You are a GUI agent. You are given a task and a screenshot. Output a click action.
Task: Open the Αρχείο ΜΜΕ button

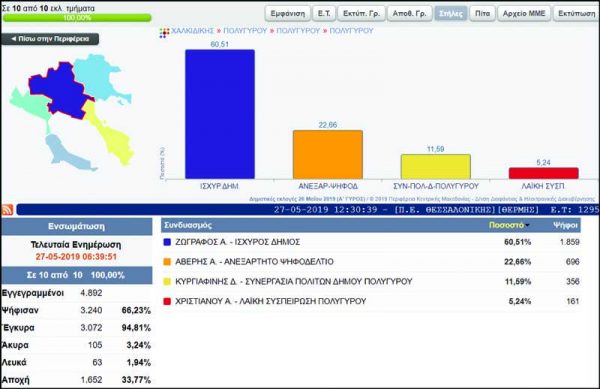(x=524, y=13)
